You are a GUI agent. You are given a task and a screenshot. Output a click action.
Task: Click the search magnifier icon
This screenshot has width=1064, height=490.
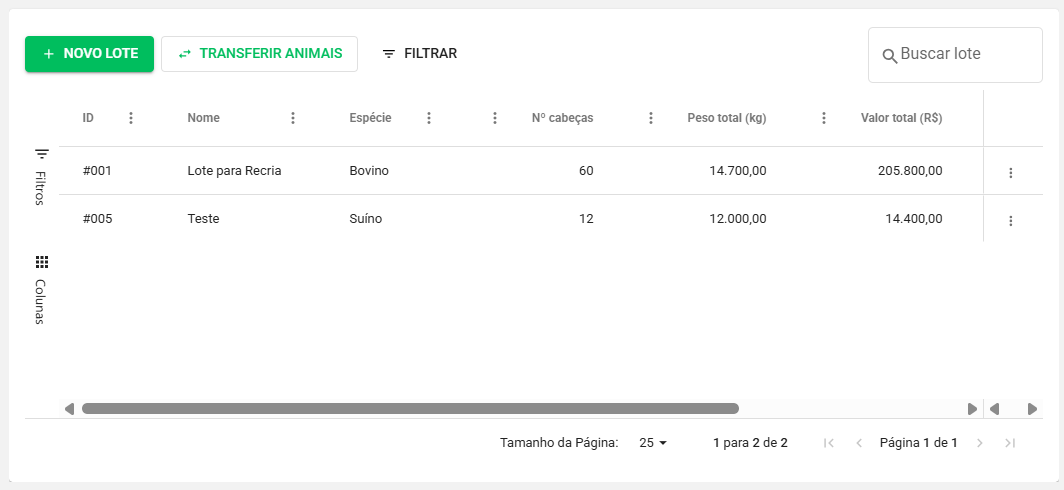pos(889,56)
